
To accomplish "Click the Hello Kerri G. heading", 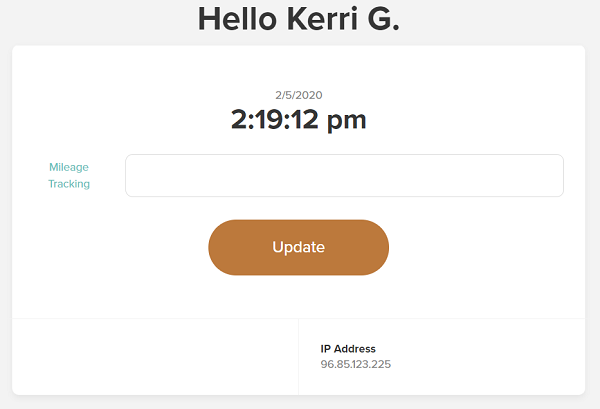I will (x=298, y=19).
